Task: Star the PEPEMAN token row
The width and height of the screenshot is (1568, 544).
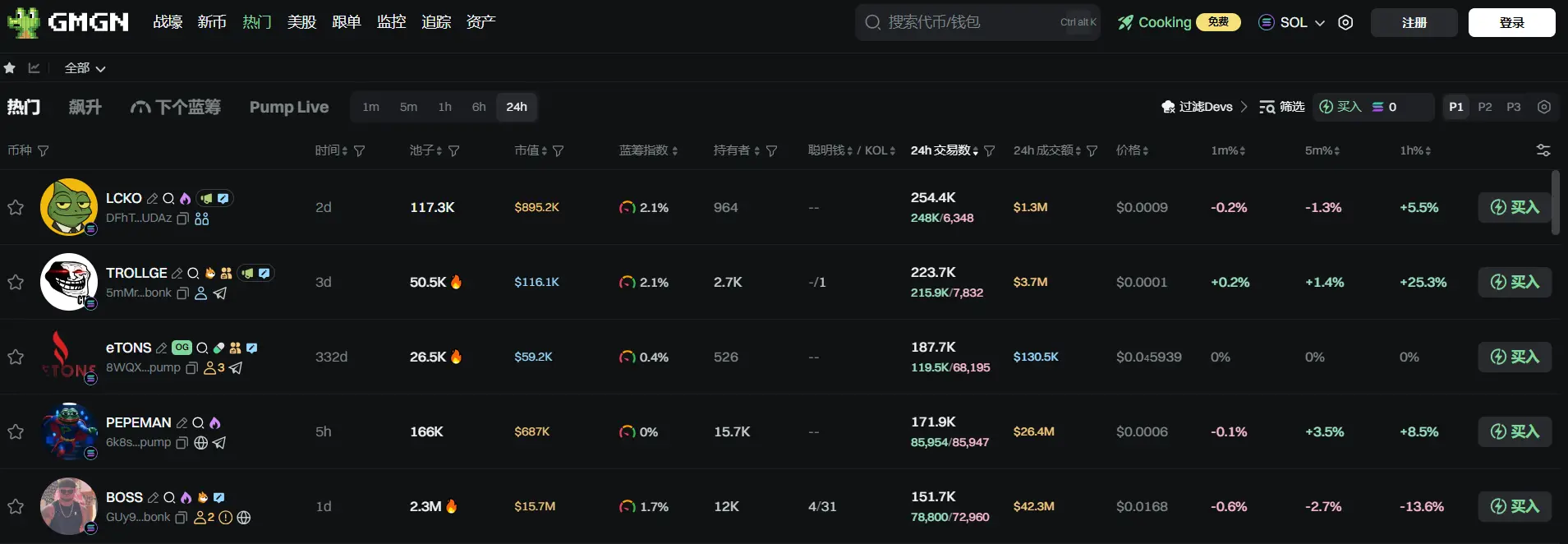Action: pyautogui.click(x=16, y=432)
